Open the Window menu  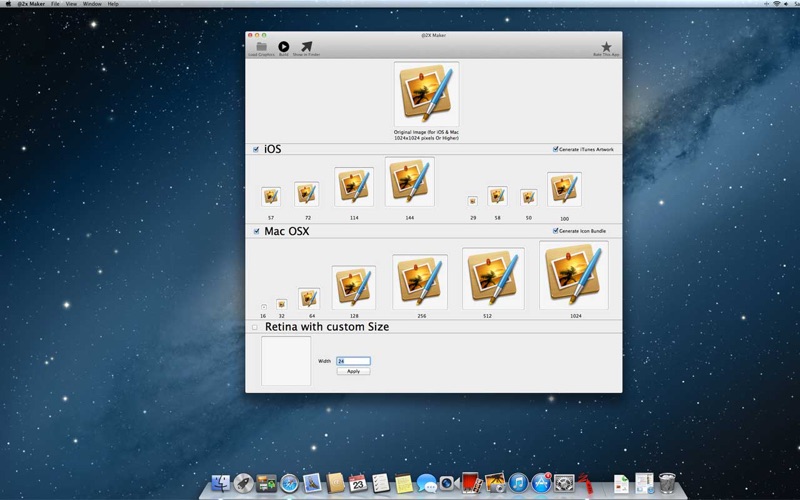pyautogui.click(x=92, y=4)
